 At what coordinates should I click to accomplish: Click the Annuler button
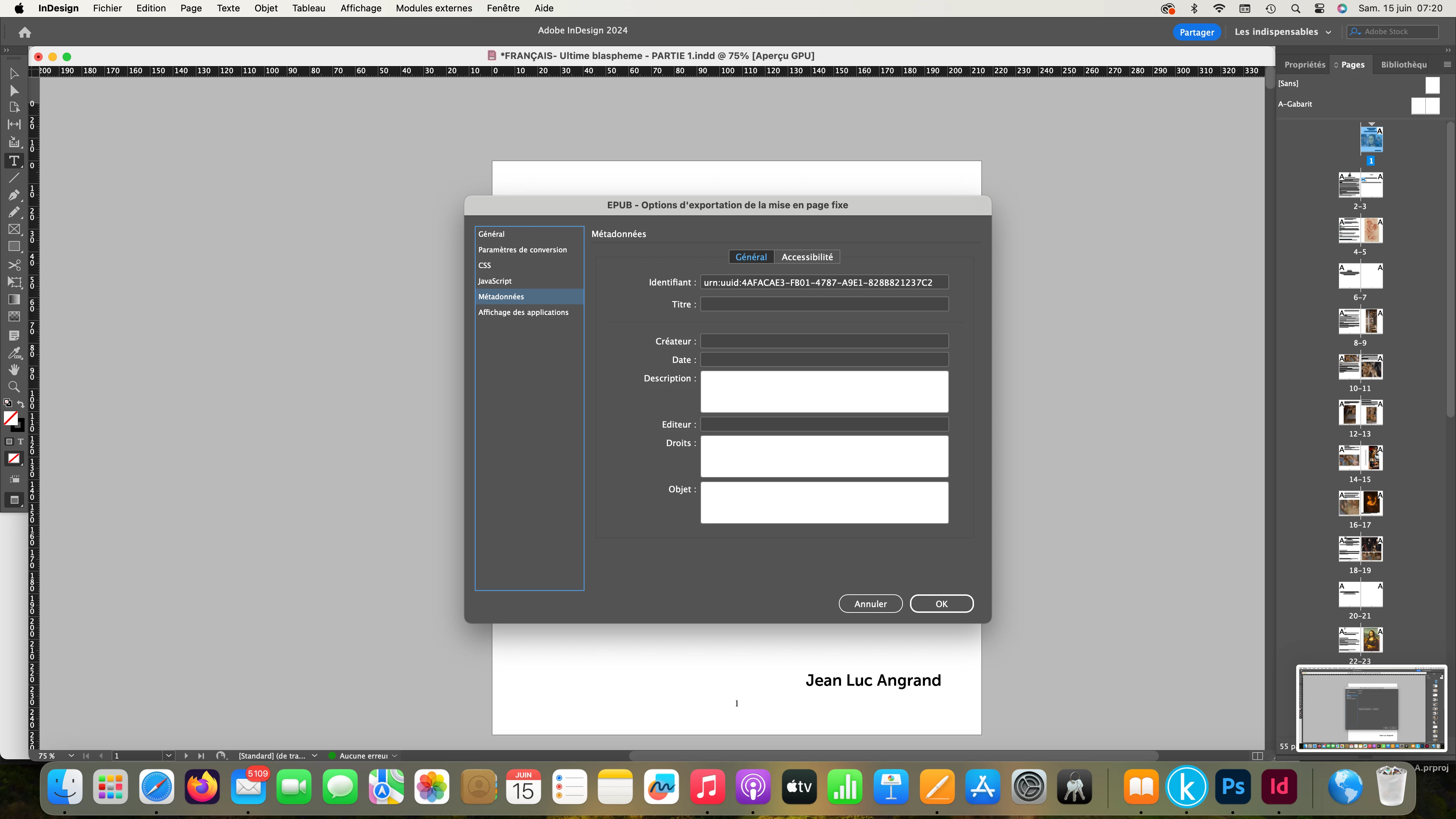click(870, 604)
